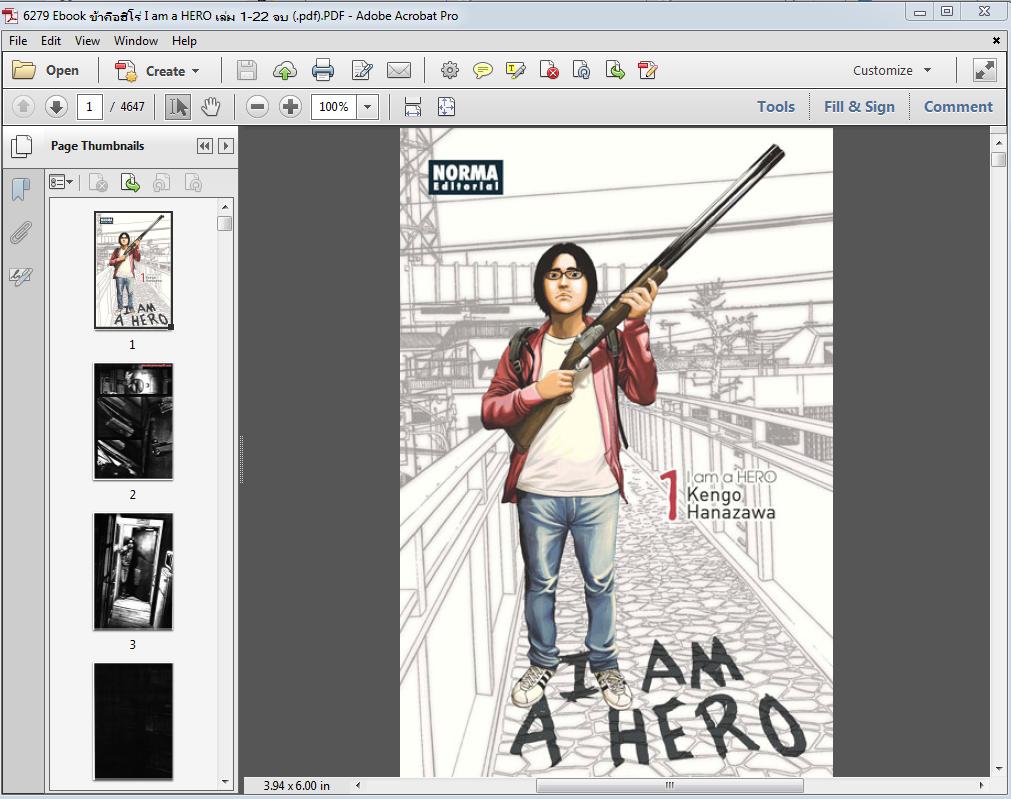Upload file to cloud icon

[284, 70]
